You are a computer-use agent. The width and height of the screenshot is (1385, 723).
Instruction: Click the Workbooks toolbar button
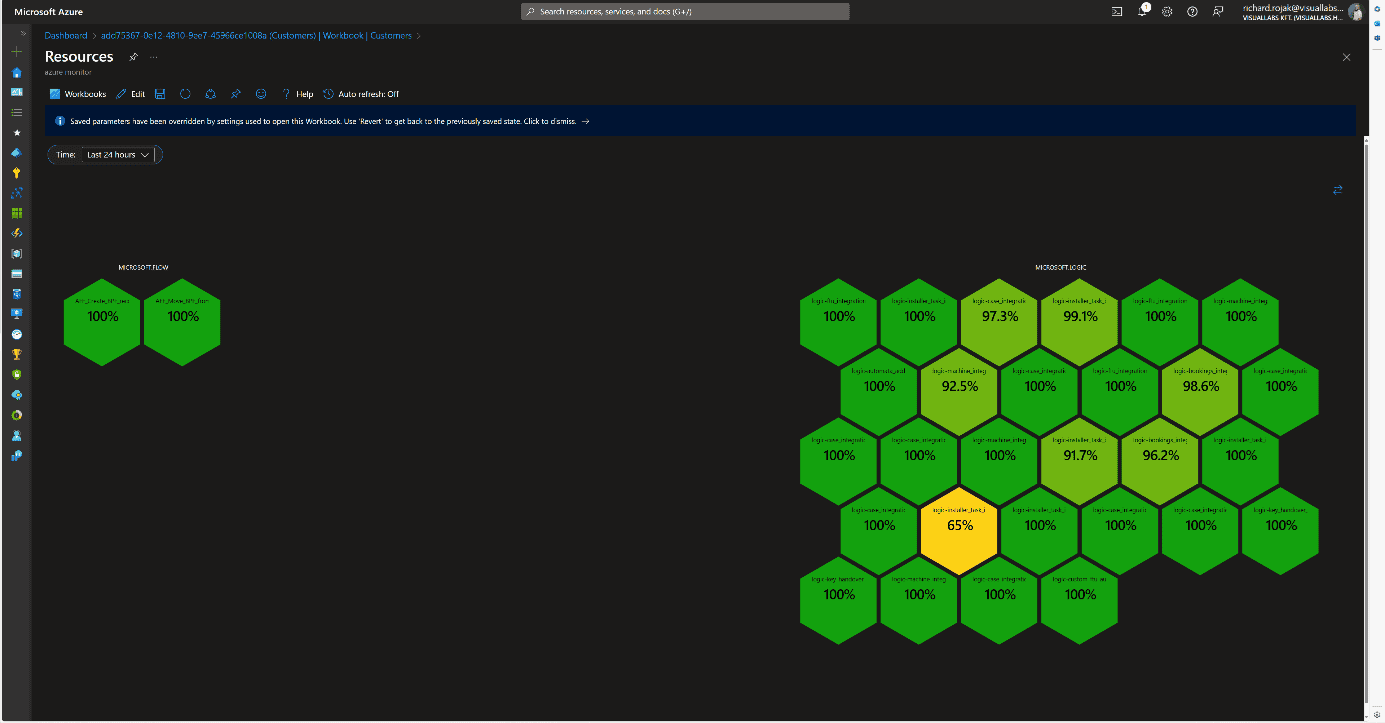coord(78,94)
